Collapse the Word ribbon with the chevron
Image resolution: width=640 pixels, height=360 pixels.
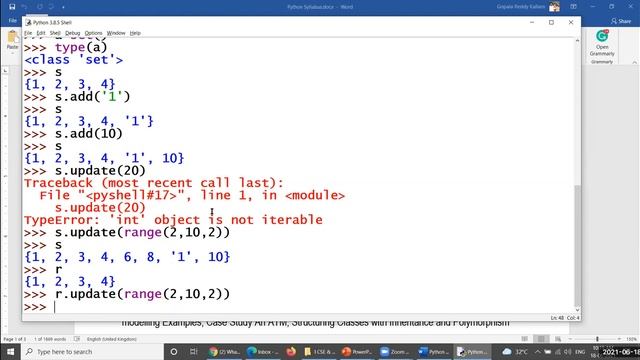click(x=635, y=62)
